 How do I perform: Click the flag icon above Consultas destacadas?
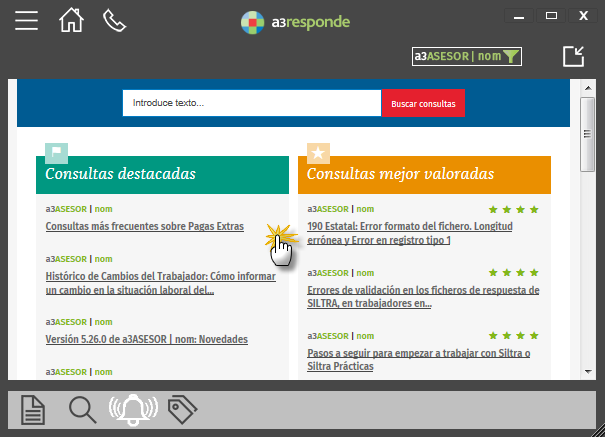coord(56,152)
